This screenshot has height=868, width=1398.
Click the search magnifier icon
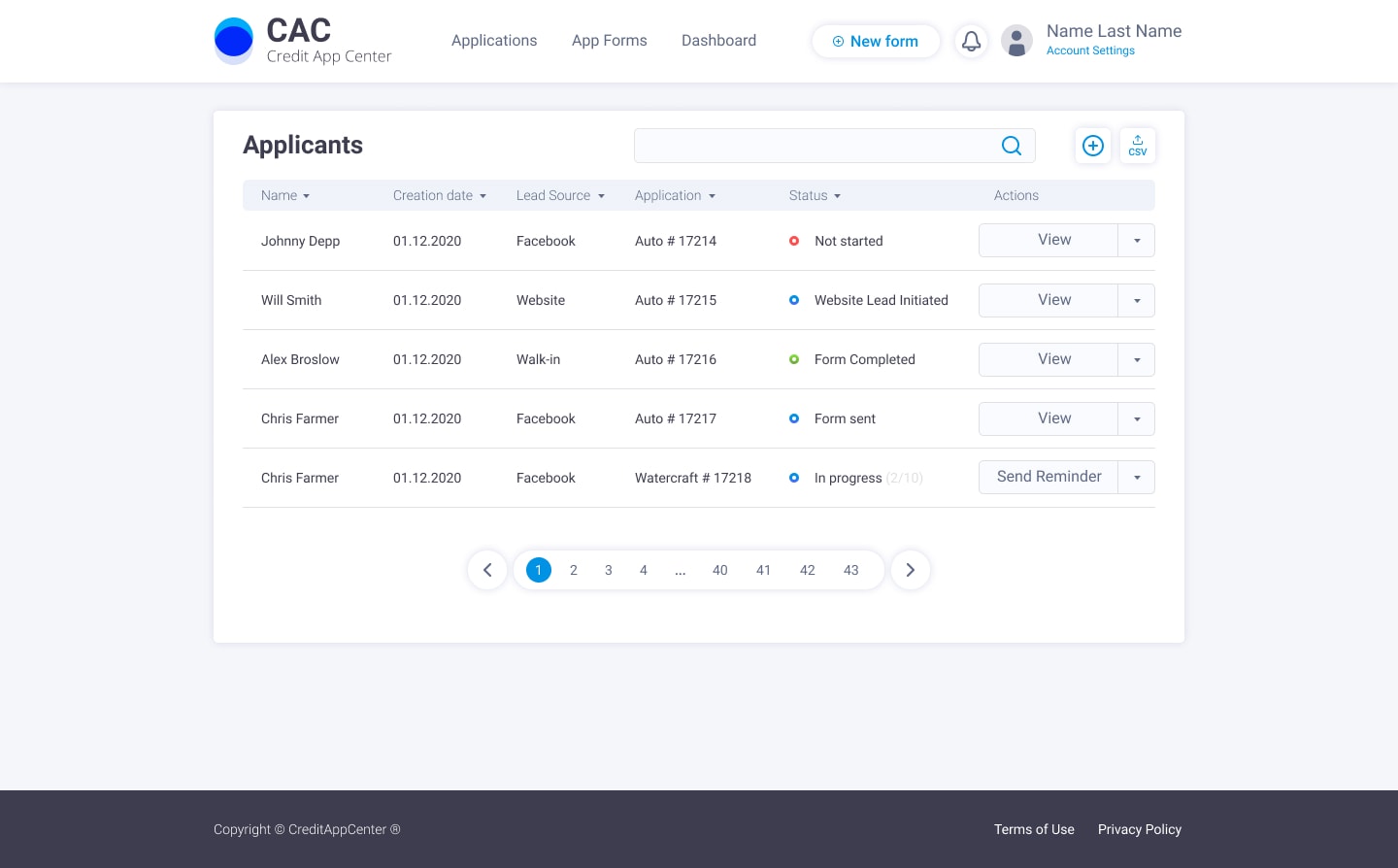tap(1012, 146)
